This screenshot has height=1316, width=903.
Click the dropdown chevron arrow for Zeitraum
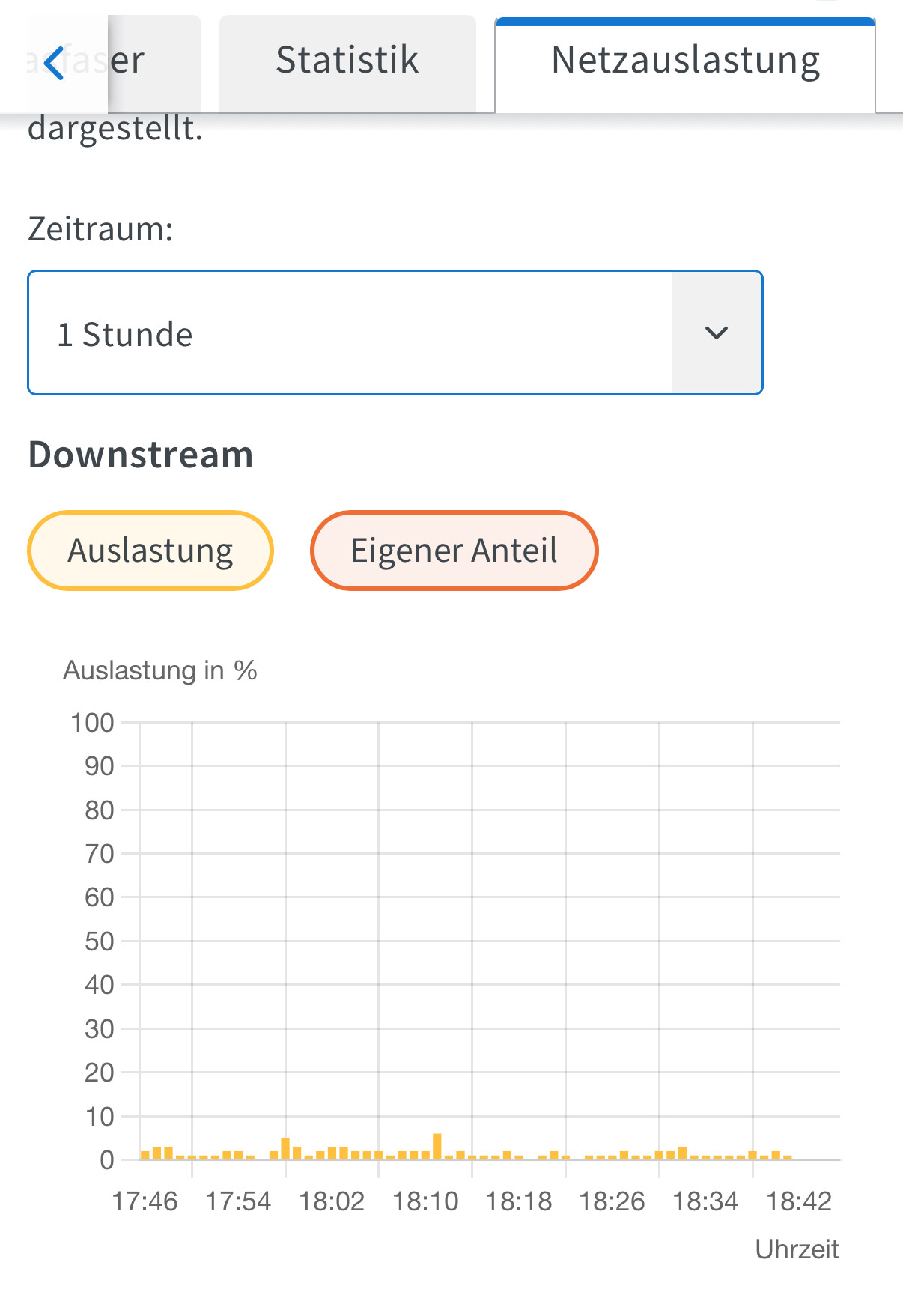coord(717,333)
